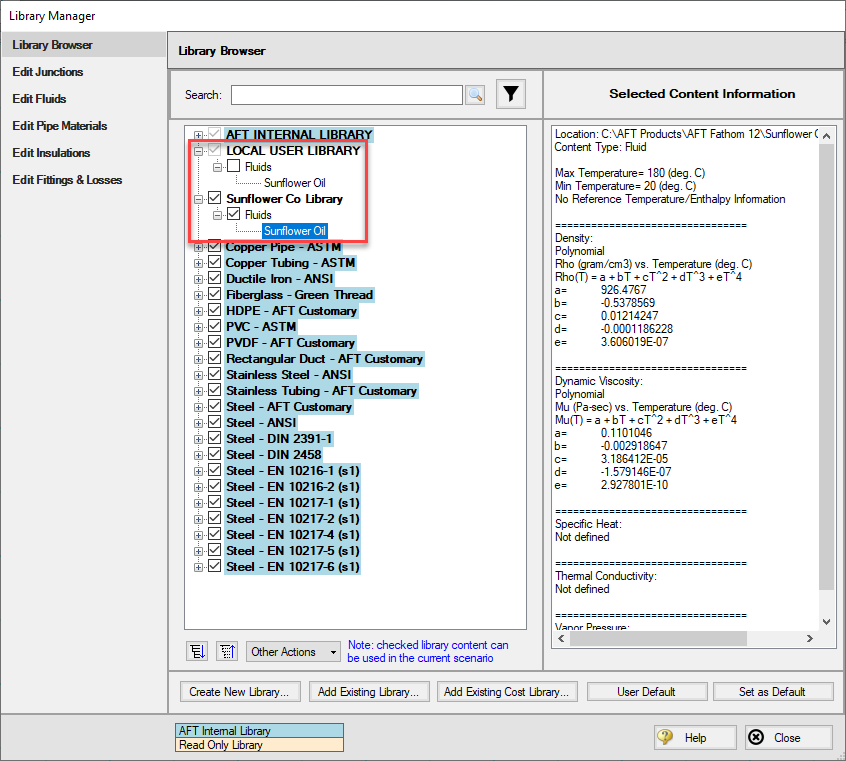Click Create New Library button
Screen dimensions: 846x761
[x=238, y=692]
